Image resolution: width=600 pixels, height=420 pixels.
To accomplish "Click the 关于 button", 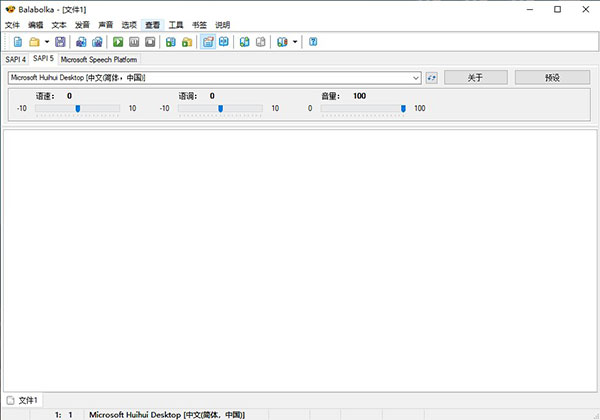I will tap(474, 77).
